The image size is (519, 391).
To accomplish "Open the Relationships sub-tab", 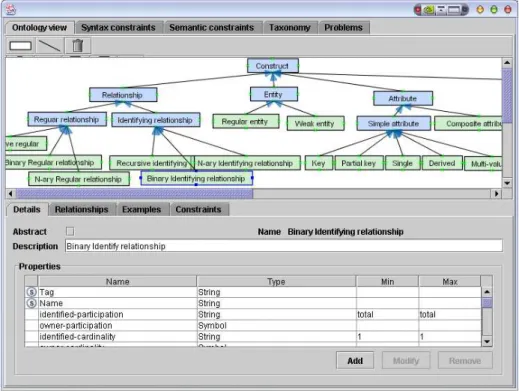I will click(x=82, y=210).
